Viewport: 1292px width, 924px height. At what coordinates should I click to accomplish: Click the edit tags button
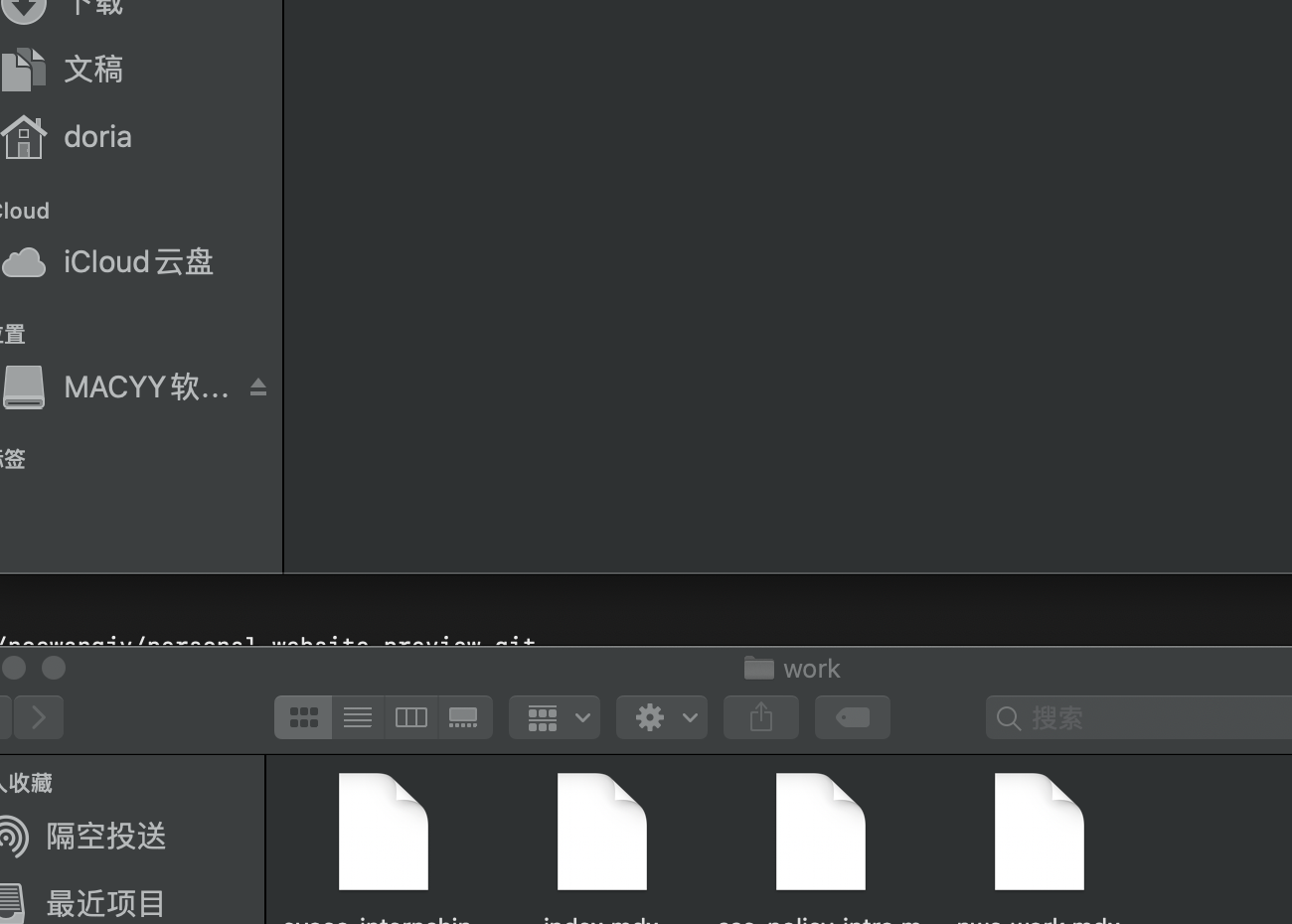pyautogui.click(x=853, y=717)
